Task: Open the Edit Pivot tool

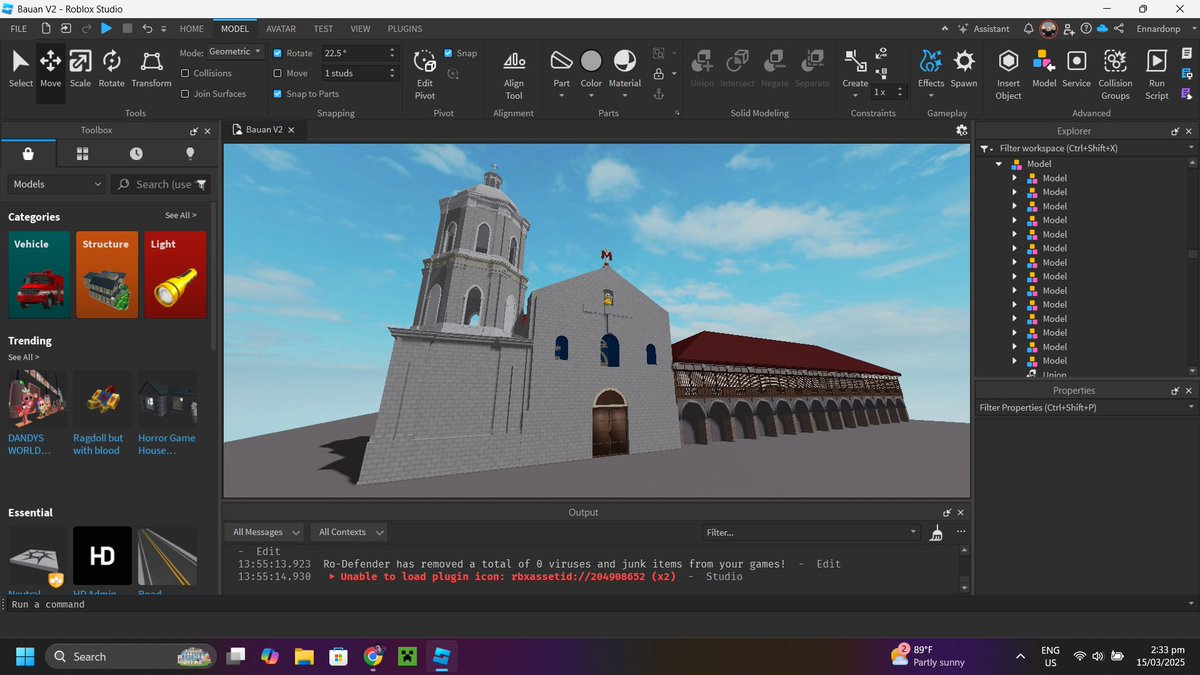Action: coord(425,75)
